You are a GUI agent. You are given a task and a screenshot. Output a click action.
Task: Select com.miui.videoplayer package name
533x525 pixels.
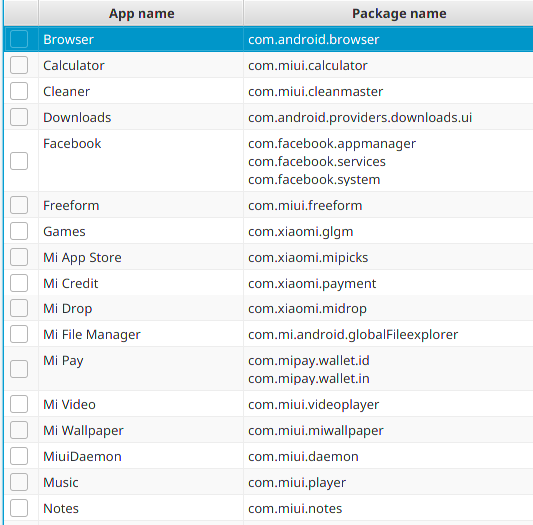[x=313, y=404]
